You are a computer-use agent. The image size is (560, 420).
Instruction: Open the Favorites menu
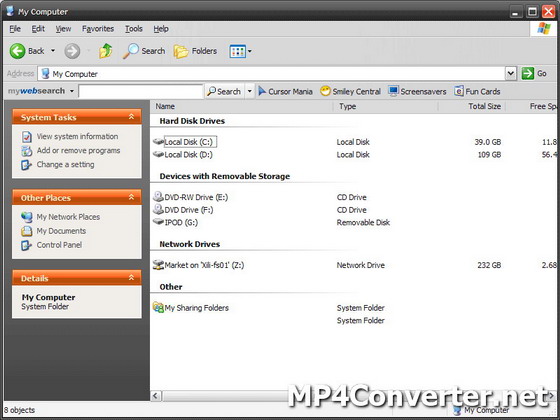(98, 29)
